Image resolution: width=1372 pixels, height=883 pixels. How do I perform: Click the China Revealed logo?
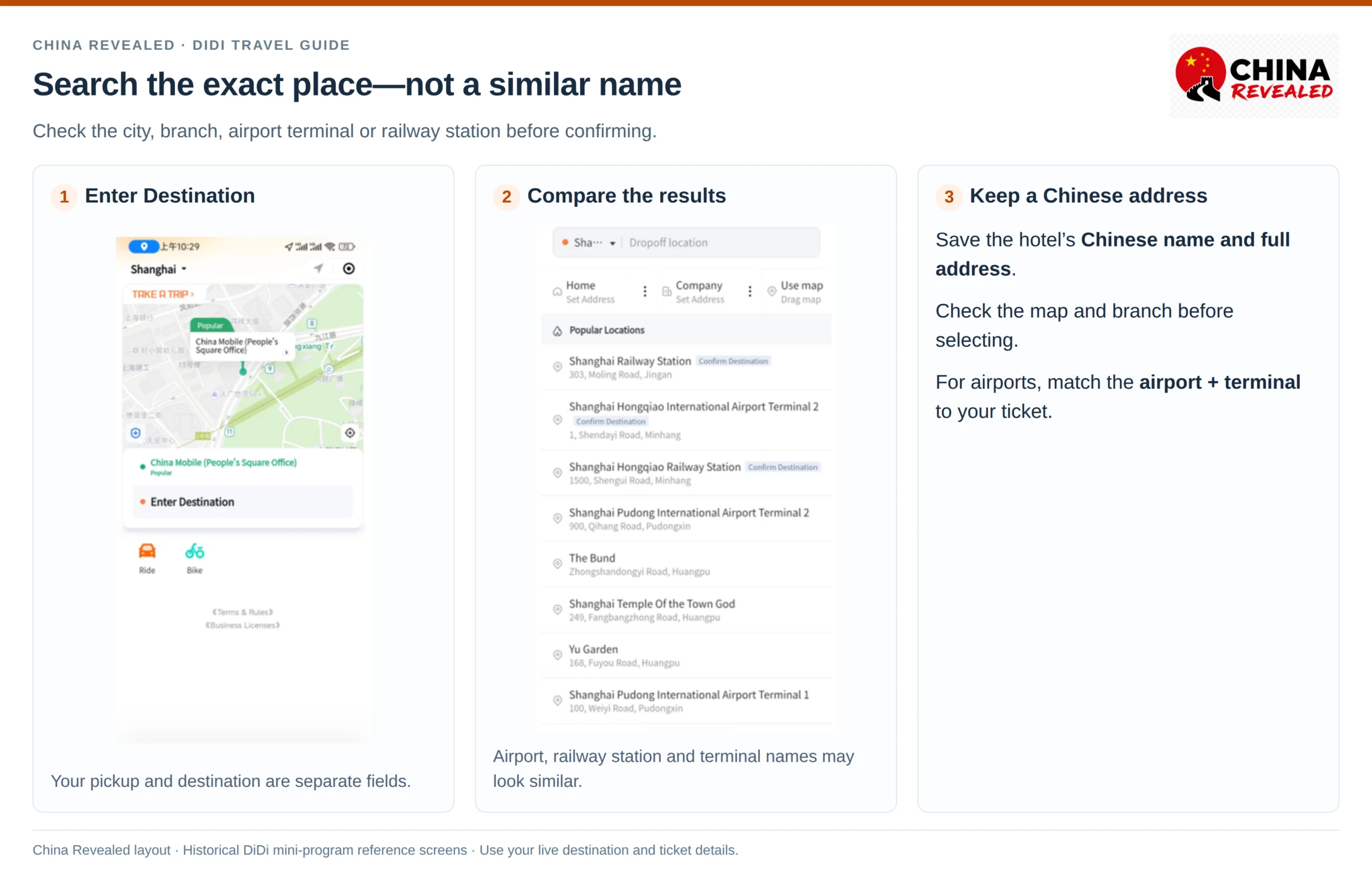click(x=1254, y=75)
